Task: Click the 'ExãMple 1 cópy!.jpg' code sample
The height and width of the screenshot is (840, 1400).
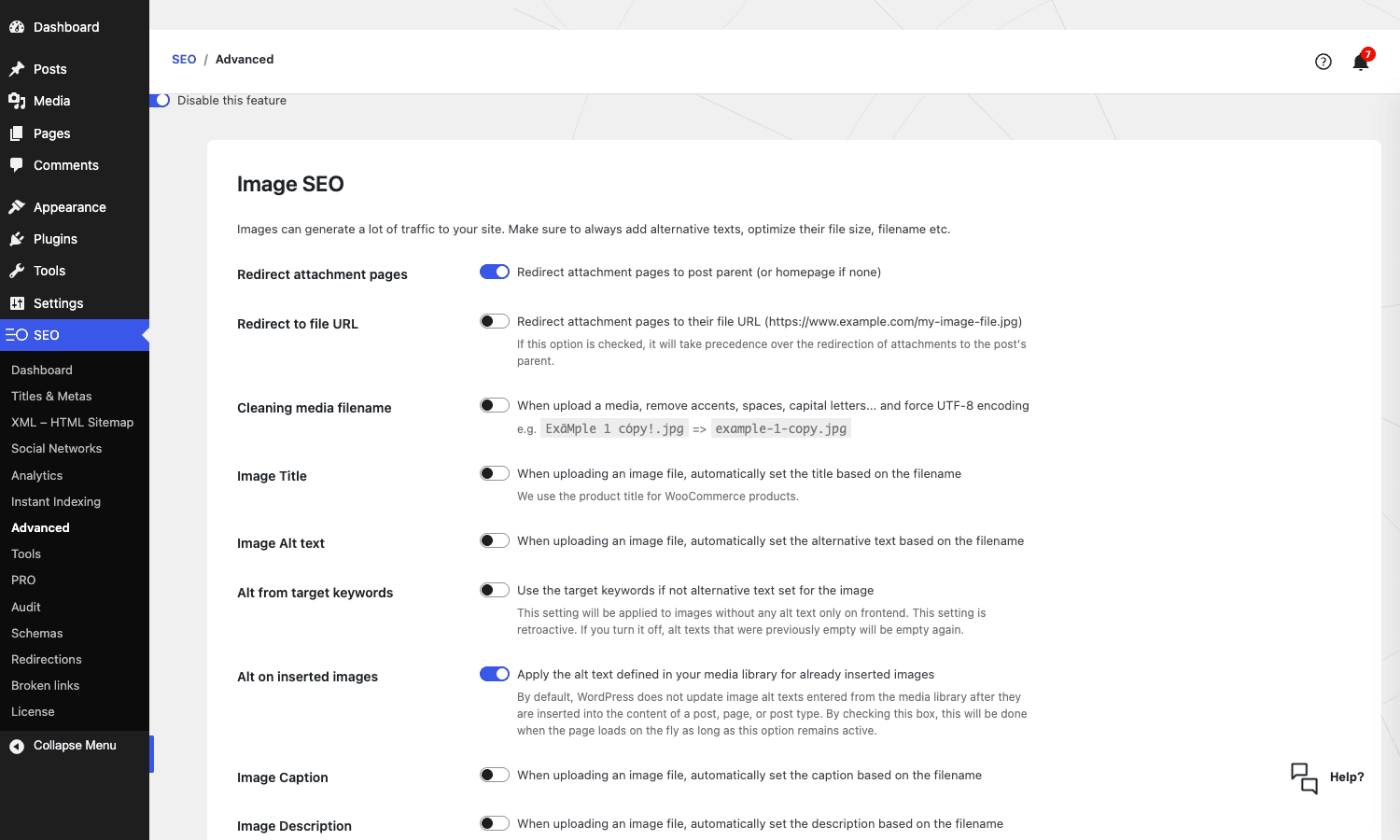Action: [614, 428]
